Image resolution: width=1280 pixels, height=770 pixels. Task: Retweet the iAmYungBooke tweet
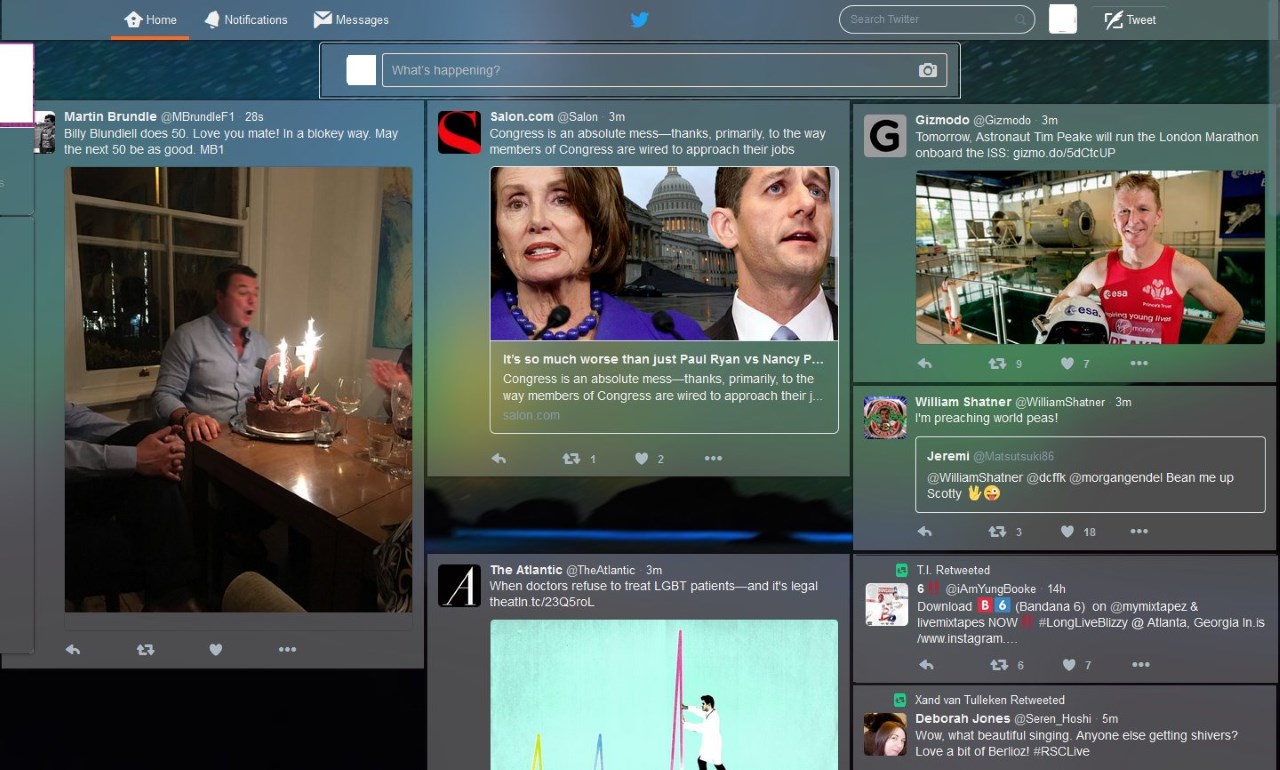[x=999, y=665]
